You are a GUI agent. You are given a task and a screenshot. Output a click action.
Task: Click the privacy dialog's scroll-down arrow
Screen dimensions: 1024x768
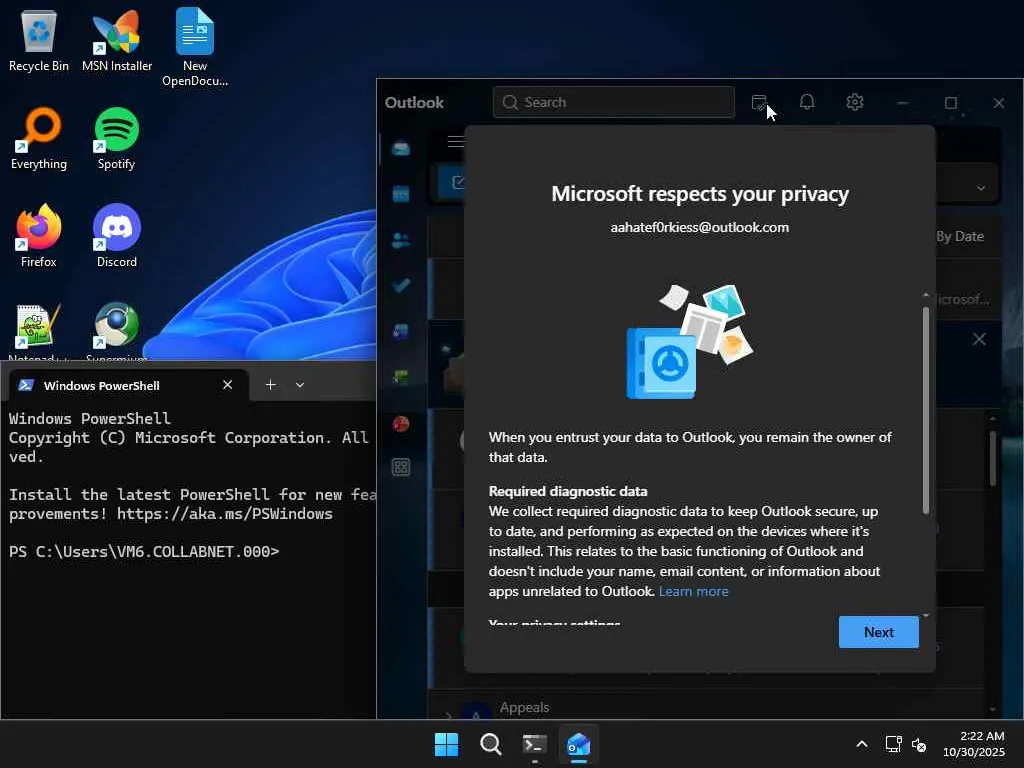[x=925, y=615]
